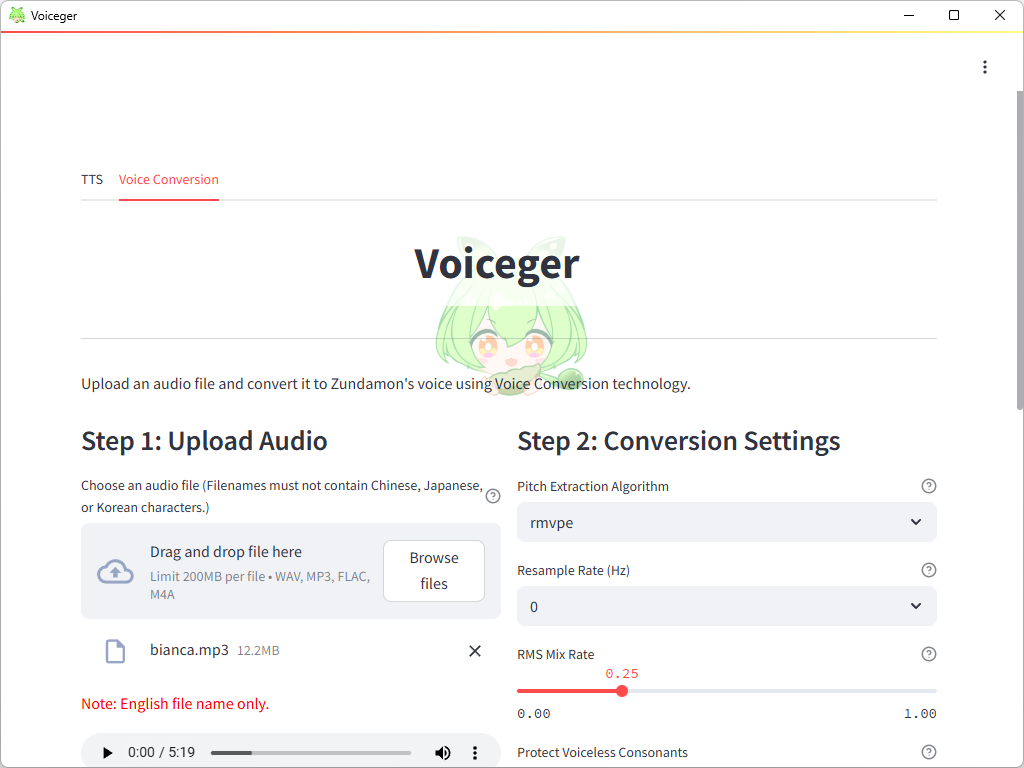Click the RMS Mix Rate slider handle

pyautogui.click(x=622, y=691)
